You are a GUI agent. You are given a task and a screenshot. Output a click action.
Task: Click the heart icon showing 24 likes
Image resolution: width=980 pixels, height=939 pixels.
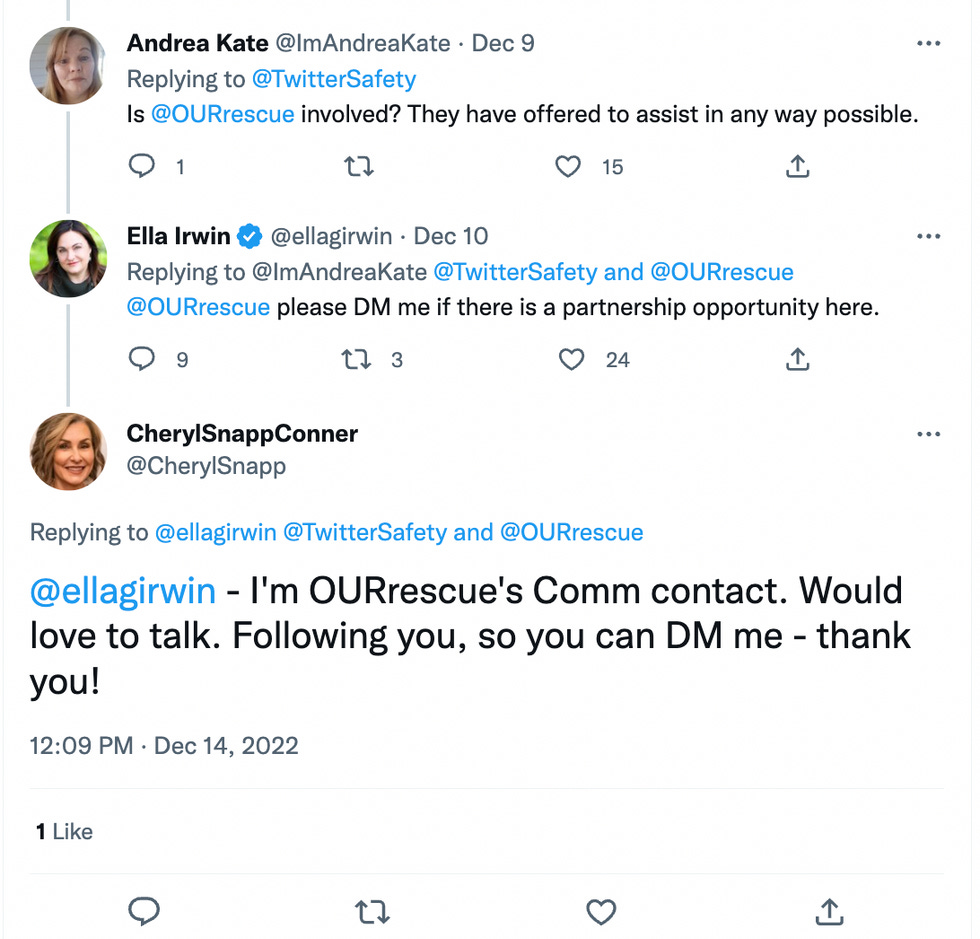pyautogui.click(x=571, y=359)
